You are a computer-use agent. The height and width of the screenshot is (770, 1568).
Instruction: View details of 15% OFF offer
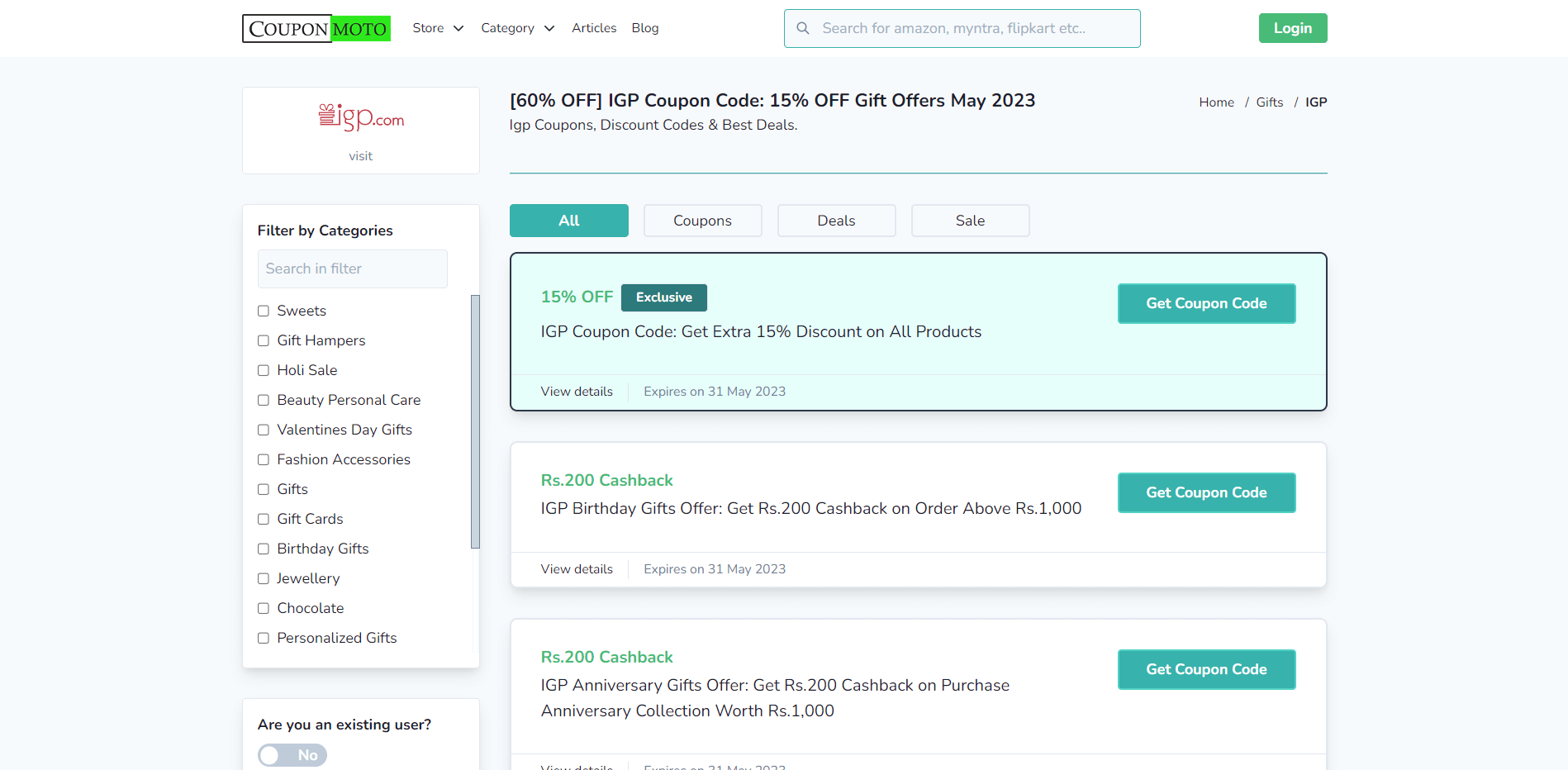[577, 392]
